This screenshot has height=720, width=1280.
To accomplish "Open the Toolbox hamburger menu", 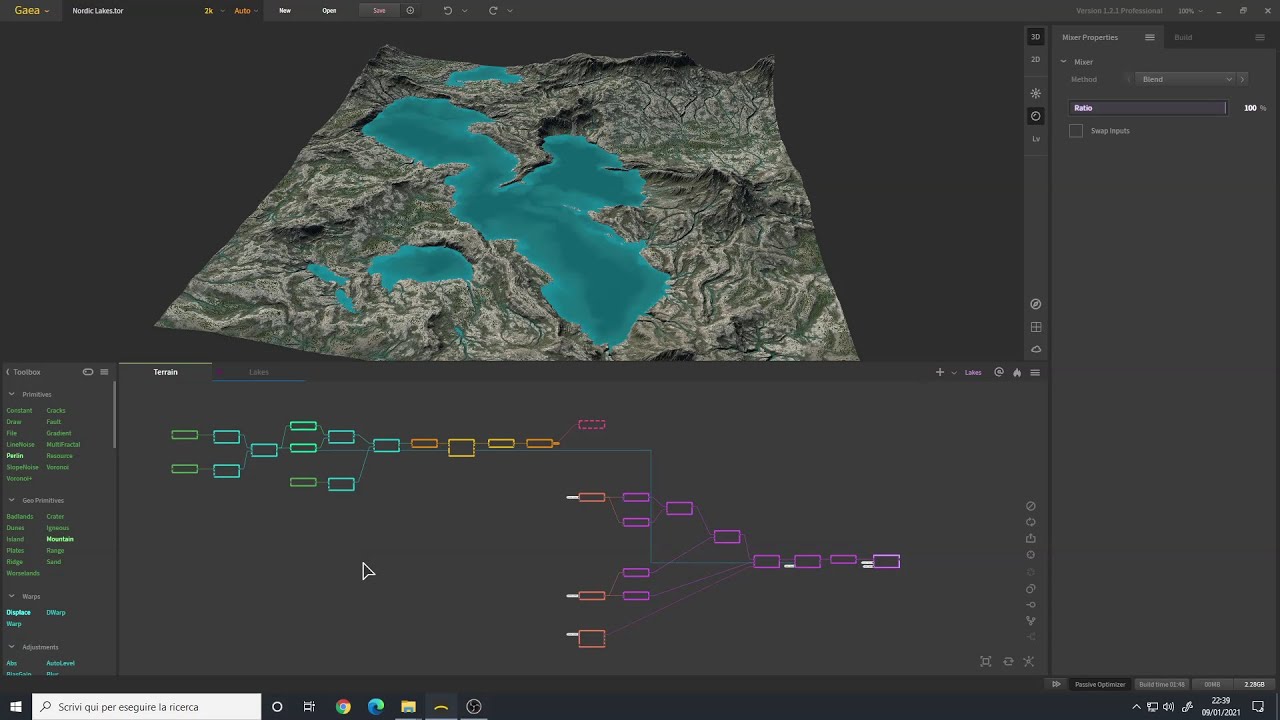I will click(104, 372).
